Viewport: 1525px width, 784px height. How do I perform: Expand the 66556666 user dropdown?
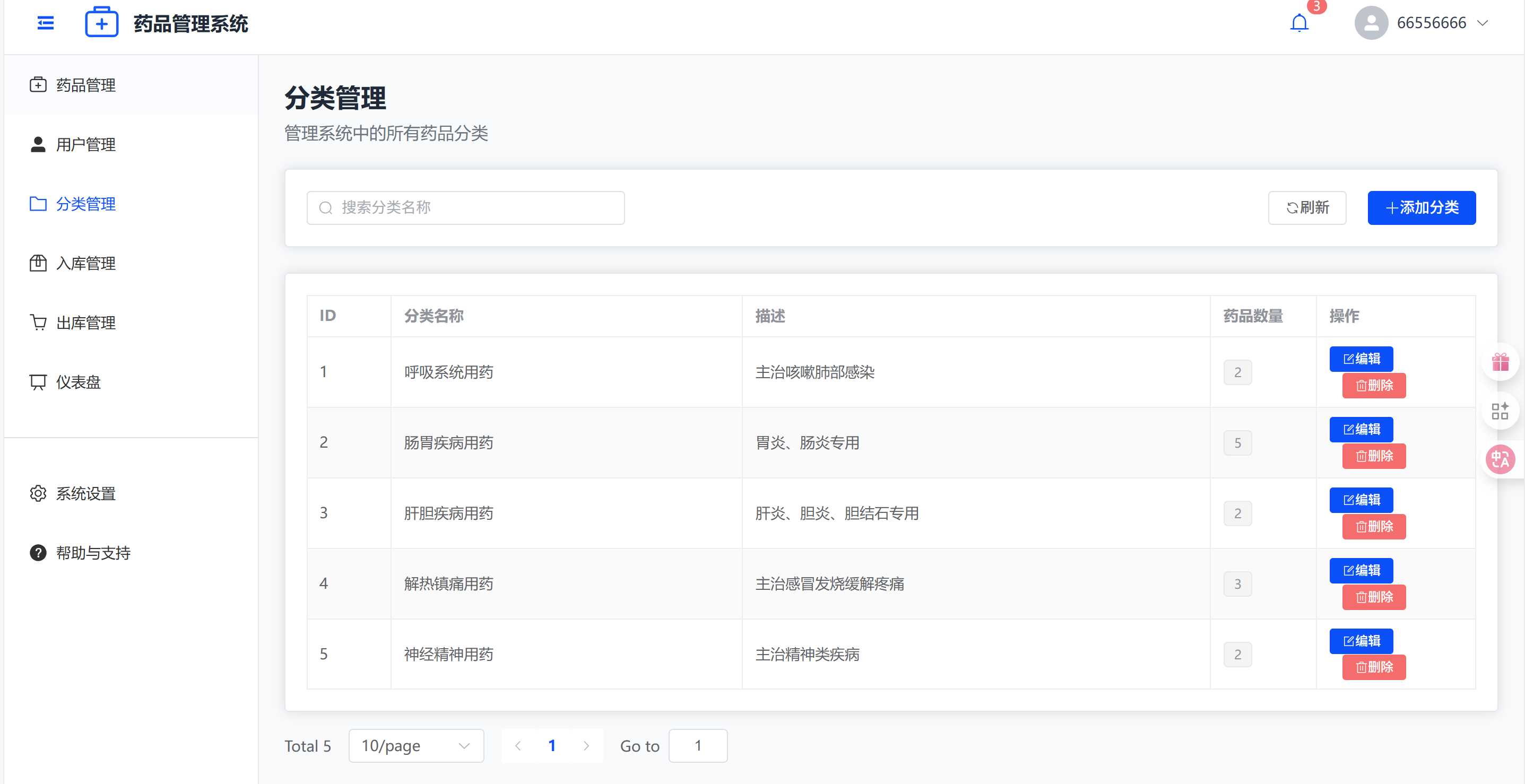tap(1482, 23)
